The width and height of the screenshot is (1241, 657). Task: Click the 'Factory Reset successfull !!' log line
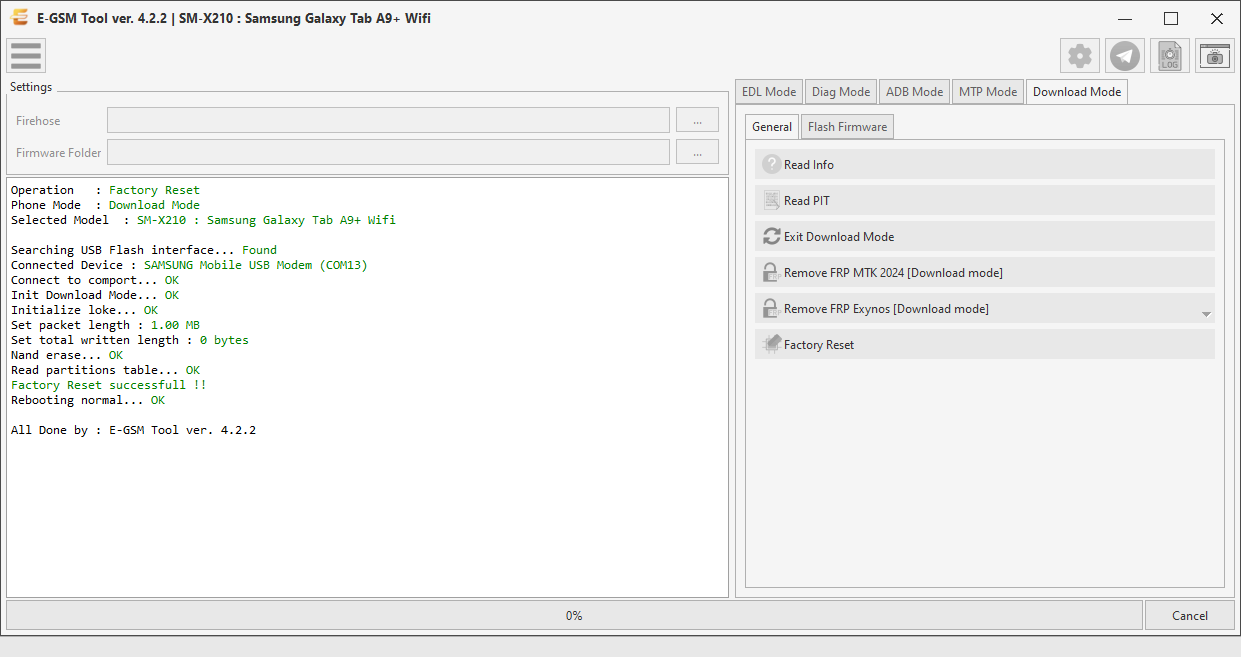[109, 385]
